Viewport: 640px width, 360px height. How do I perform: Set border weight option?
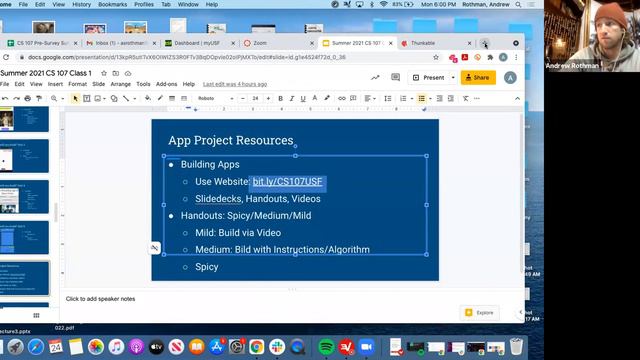pos(172,98)
